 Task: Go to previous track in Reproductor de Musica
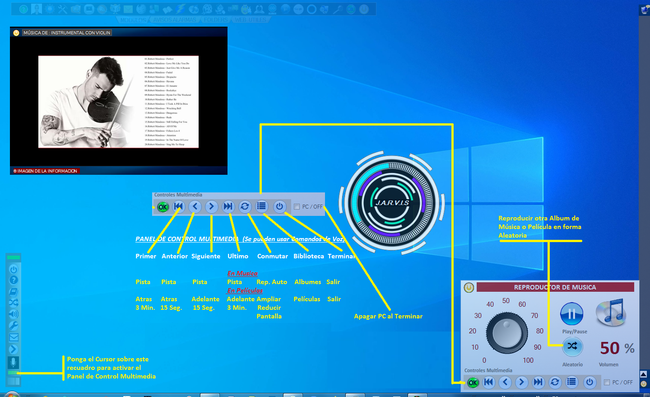(x=505, y=382)
